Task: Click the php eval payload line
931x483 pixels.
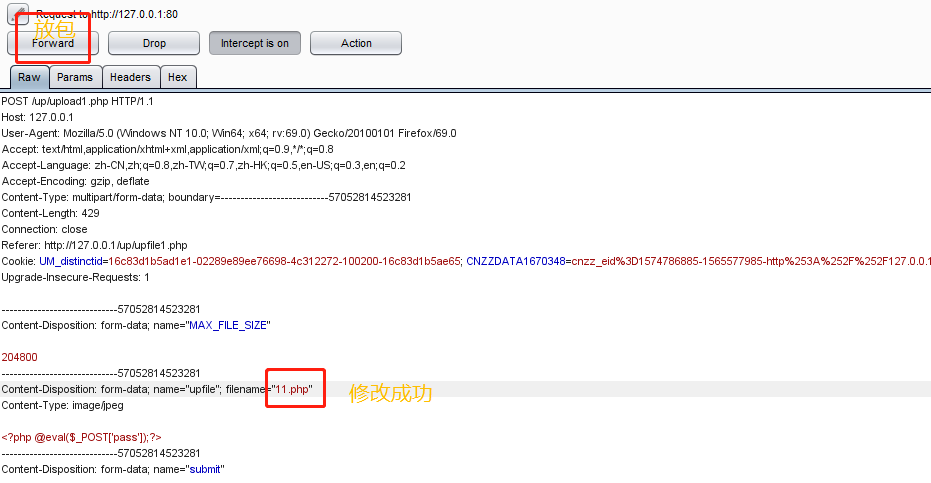Action: click(81, 437)
